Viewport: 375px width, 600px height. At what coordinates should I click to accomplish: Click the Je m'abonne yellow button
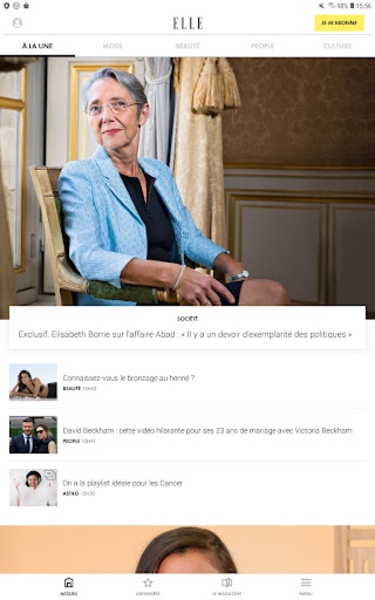tap(339, 23)
